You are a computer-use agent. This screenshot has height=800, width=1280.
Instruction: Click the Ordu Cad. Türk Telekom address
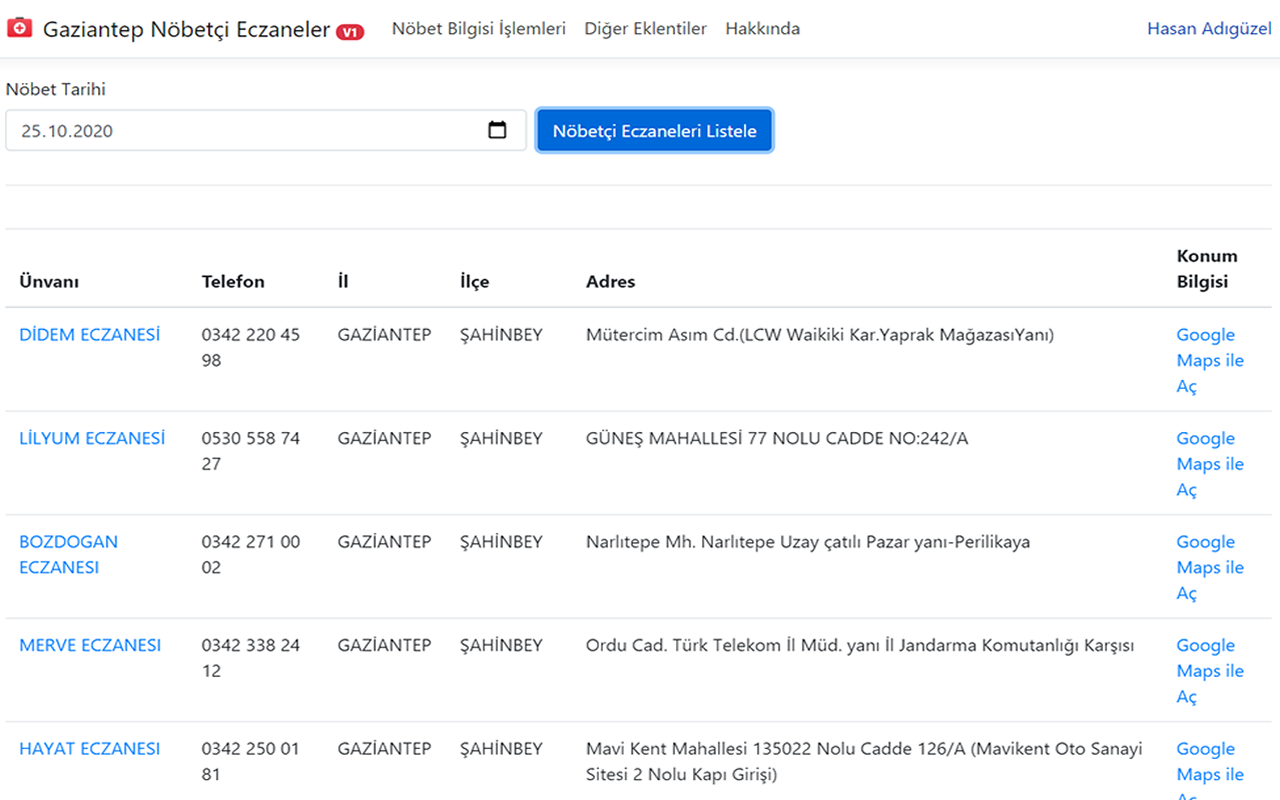[x=860, y=645]
